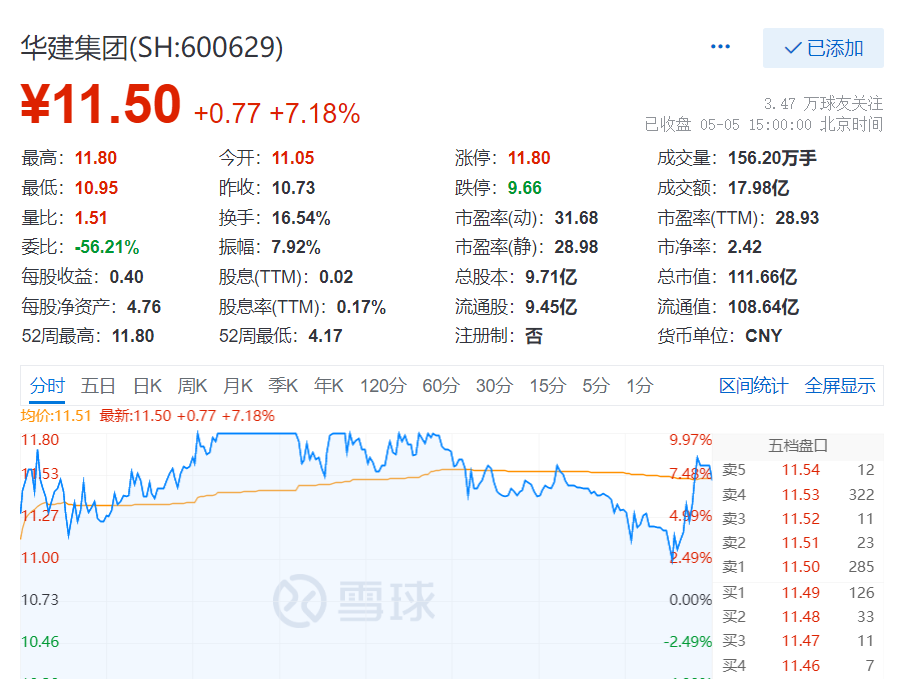
Task: Click the 全屏显示 fullscreen link
Action: click(840, 385)
